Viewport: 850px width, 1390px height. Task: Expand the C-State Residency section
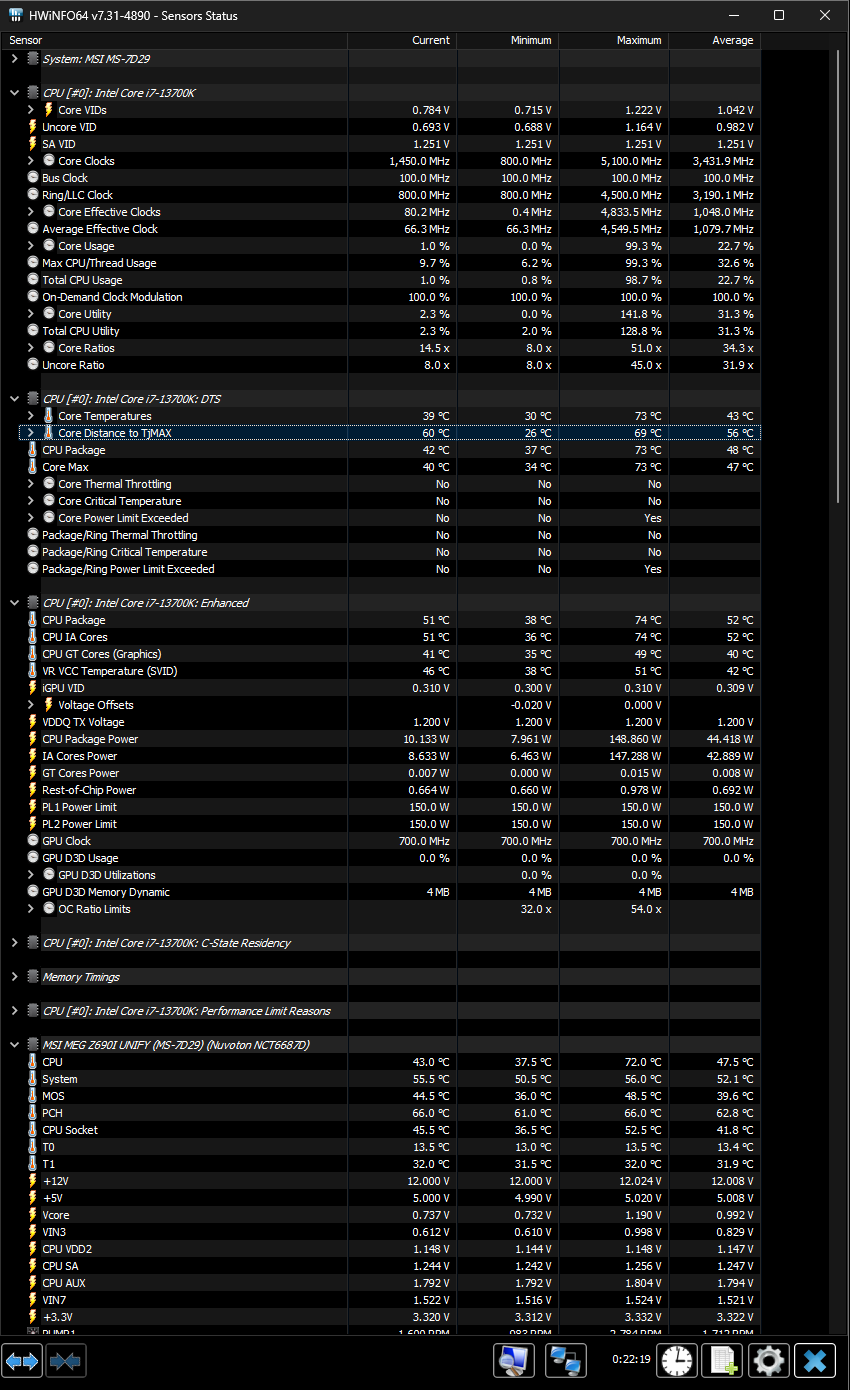(14, 943)
